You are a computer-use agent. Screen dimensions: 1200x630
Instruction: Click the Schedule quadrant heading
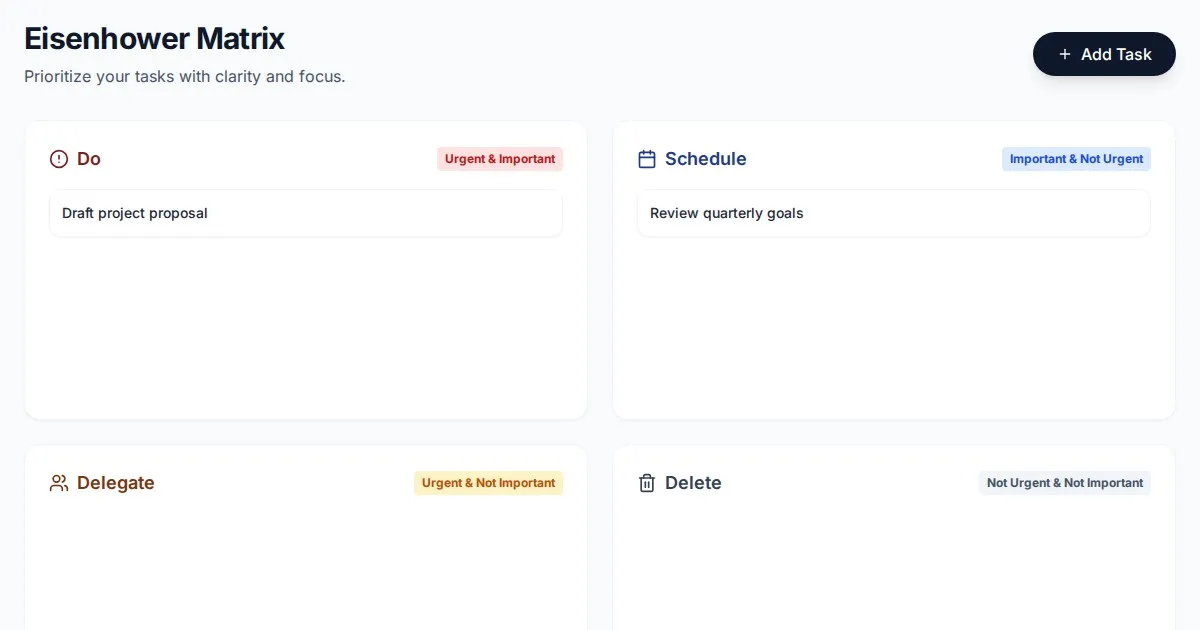(x=705, y=159)
